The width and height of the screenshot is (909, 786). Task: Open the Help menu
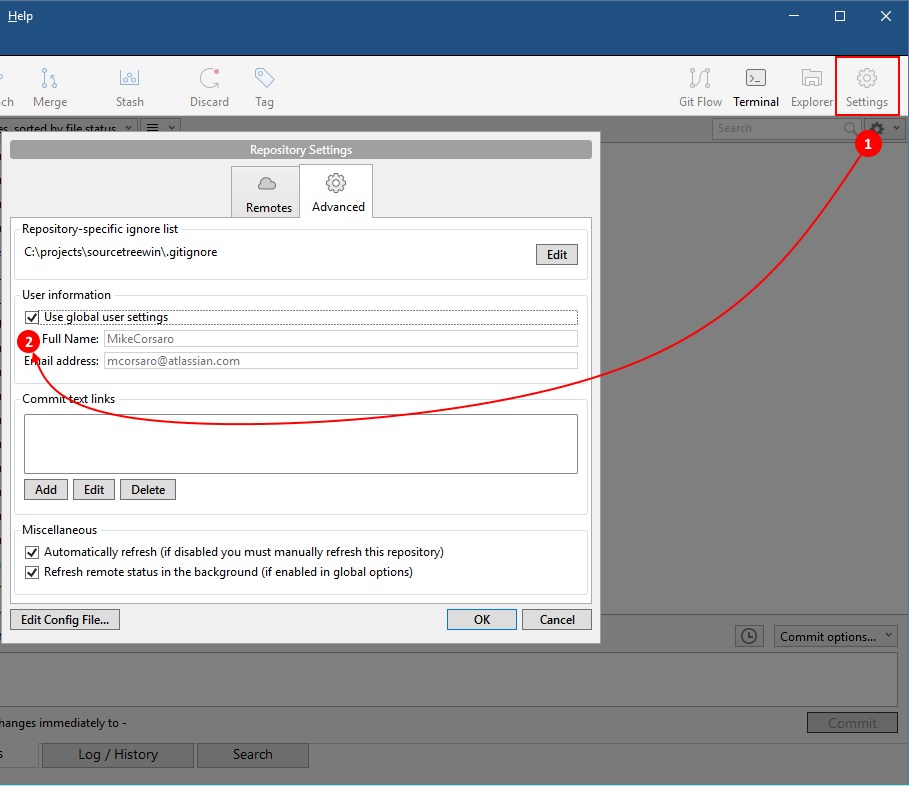20,16
